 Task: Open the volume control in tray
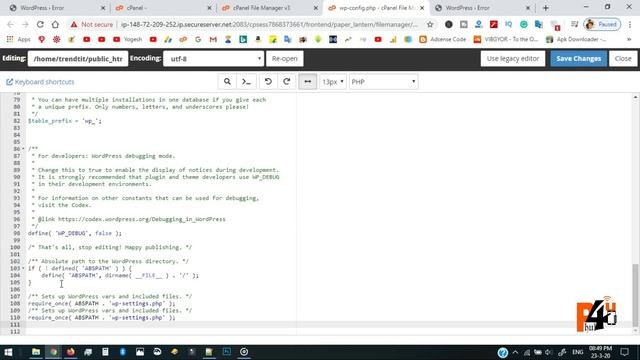coord(549,352)
